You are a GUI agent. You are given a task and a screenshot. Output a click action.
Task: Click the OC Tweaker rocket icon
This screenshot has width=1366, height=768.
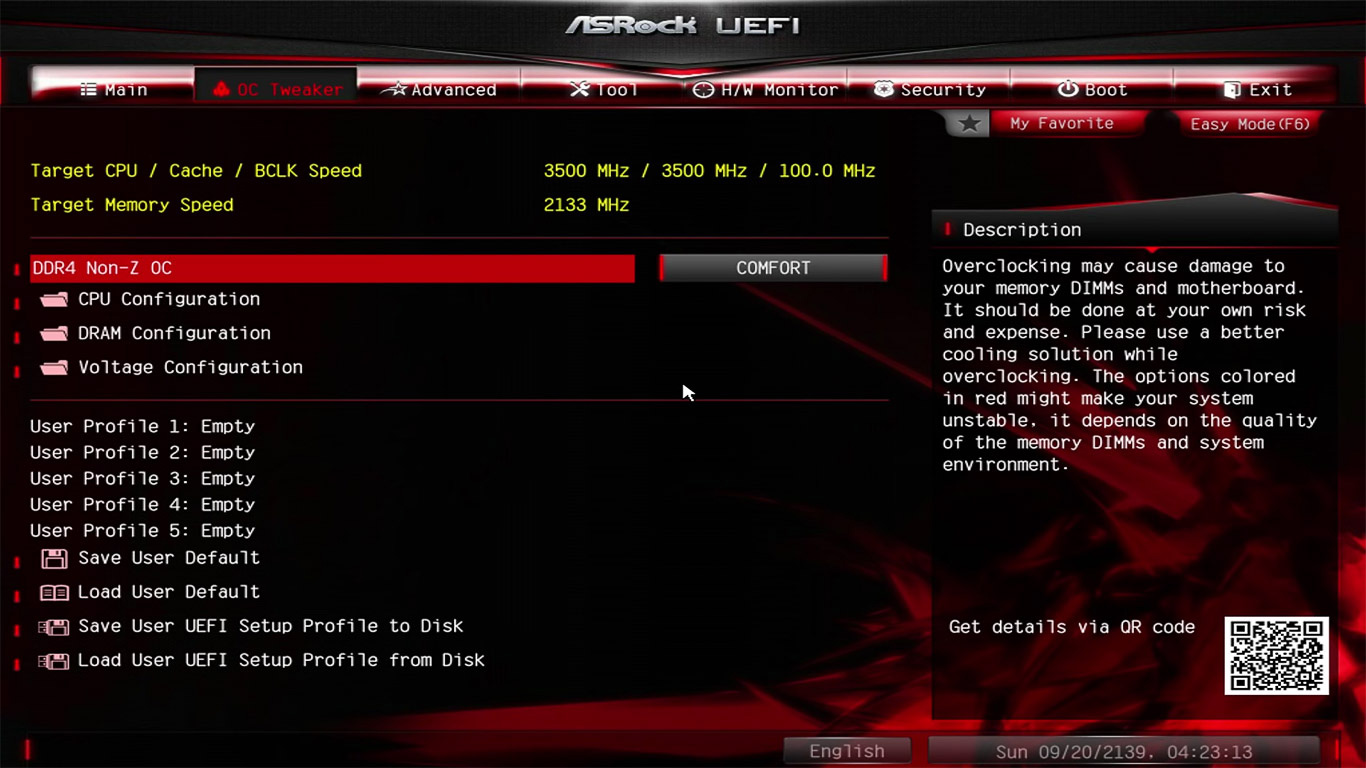(x=221, y=90)
